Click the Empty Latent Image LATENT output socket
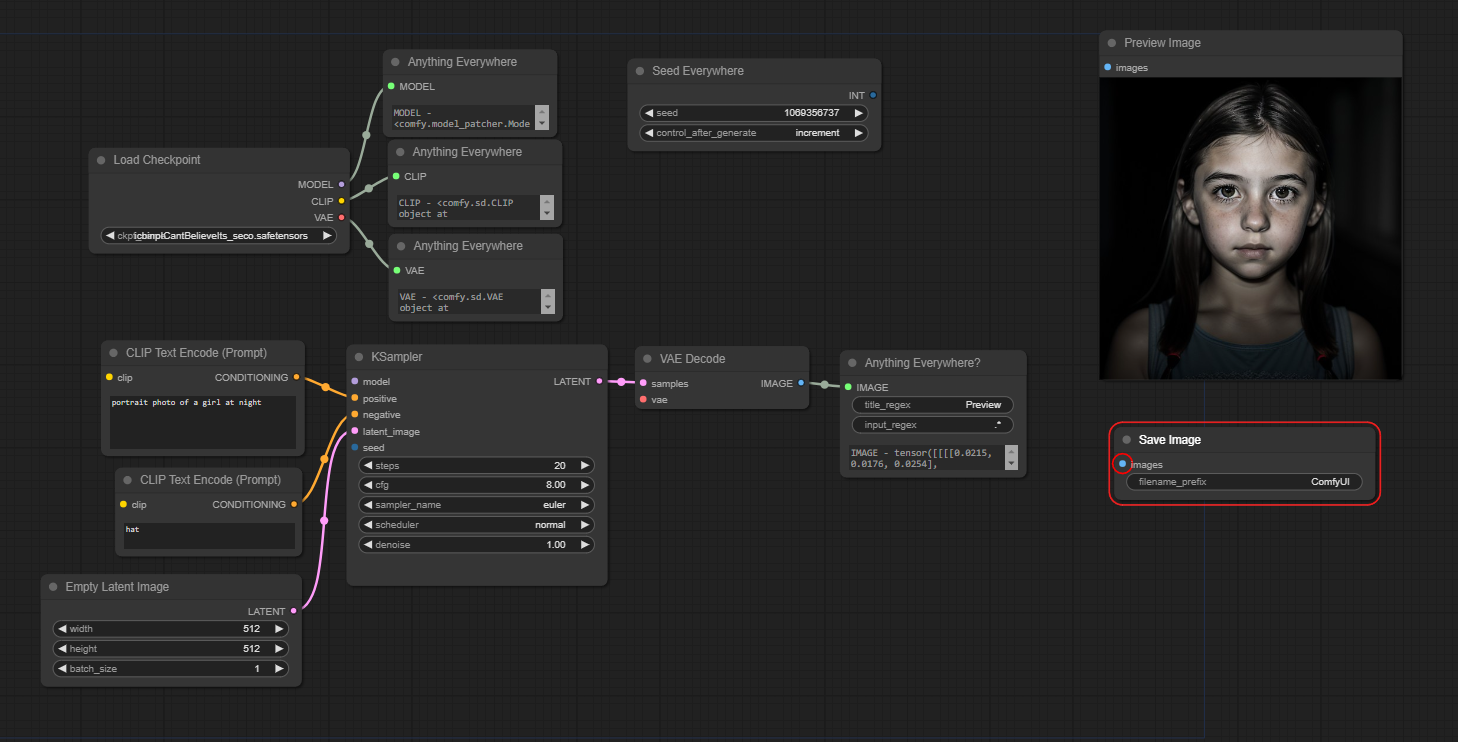Screen dimensions: 1458x742 click(x=293, y=611)
